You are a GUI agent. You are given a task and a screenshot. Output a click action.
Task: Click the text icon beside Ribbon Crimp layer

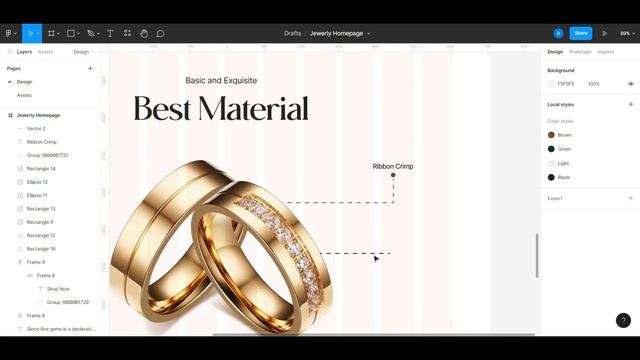tap(20, 142)
